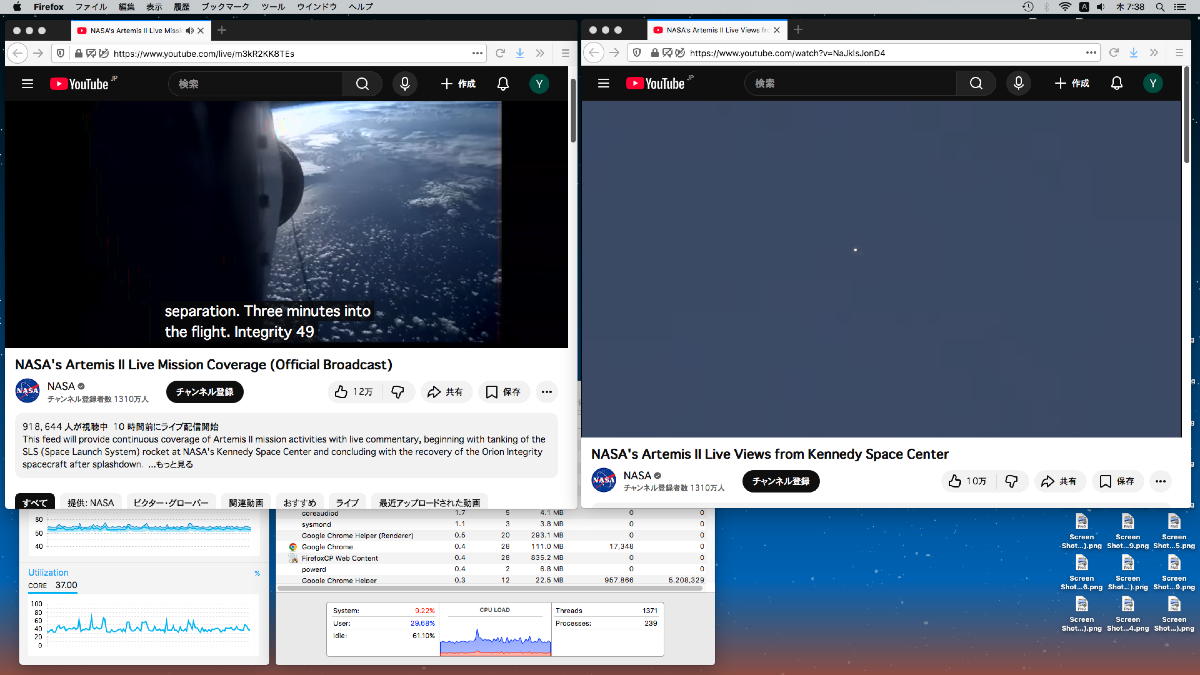Click search magnifier button in right YouTube window
Viewport: 1200px width, 675px height.
[x=976, y=84]
